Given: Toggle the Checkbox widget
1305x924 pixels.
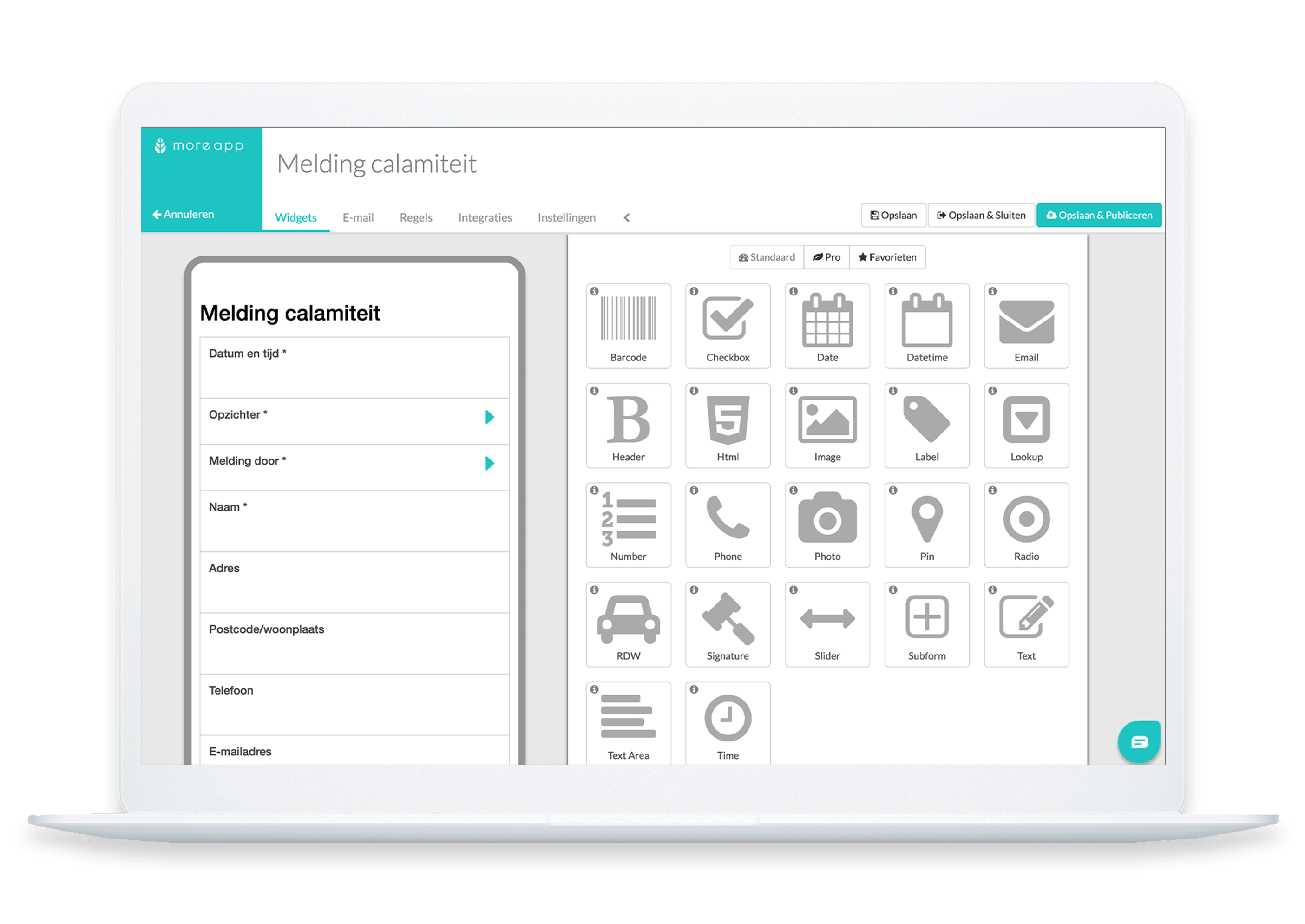Looking at the screenshot, I should [x=726, y=326].
